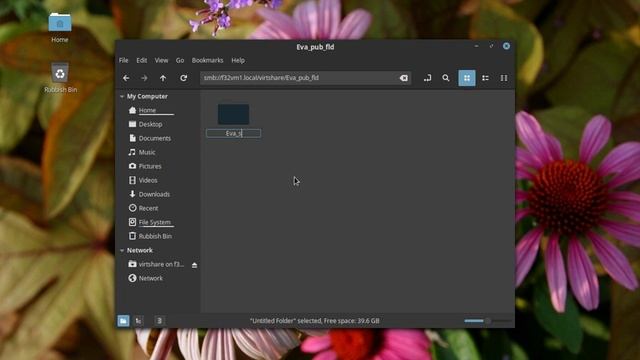The width and height of the screenshot is (640, 360).
Task: Switch to compact view
Action: [504, 78]
